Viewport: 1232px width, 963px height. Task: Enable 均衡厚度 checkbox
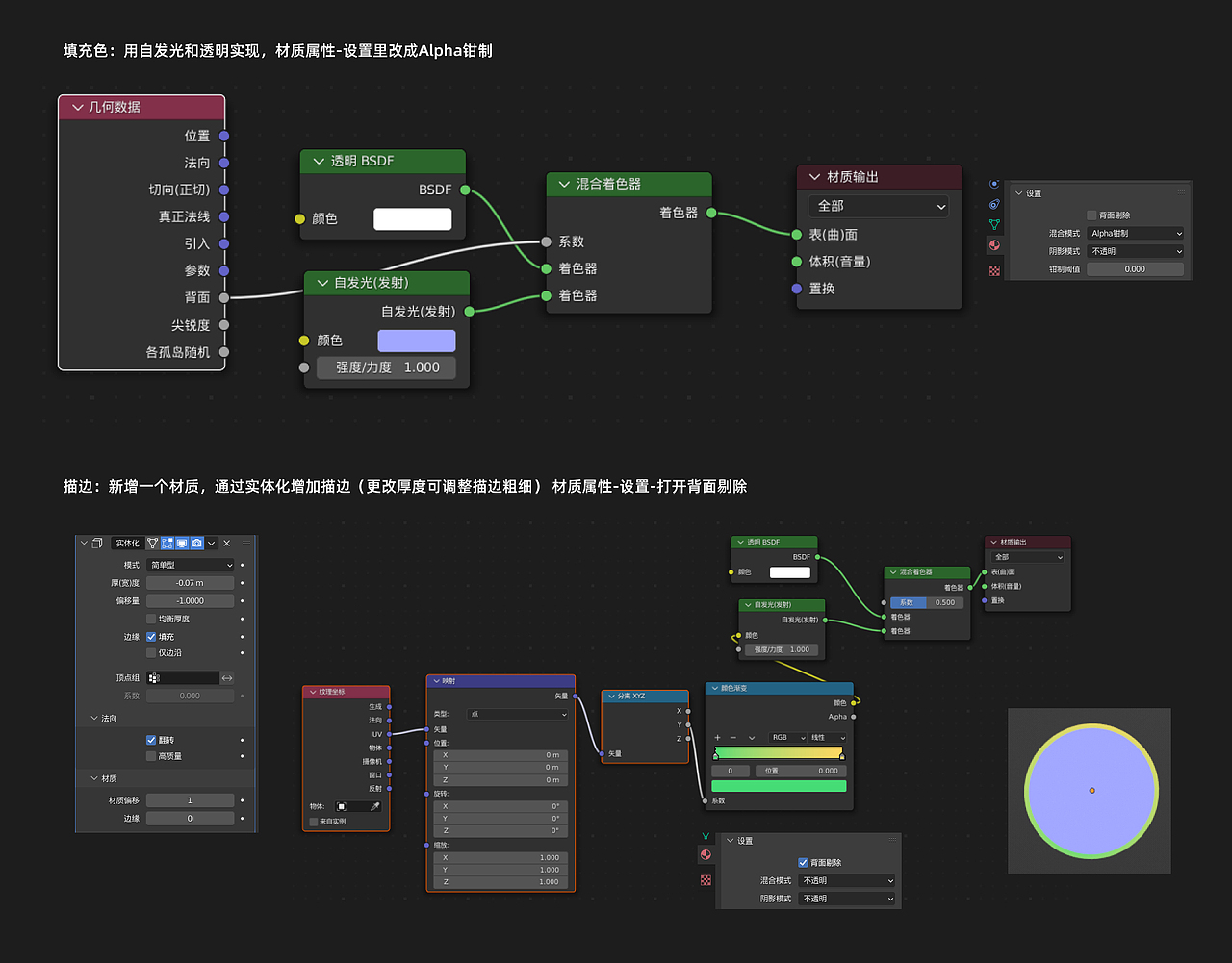click(151, 619)
